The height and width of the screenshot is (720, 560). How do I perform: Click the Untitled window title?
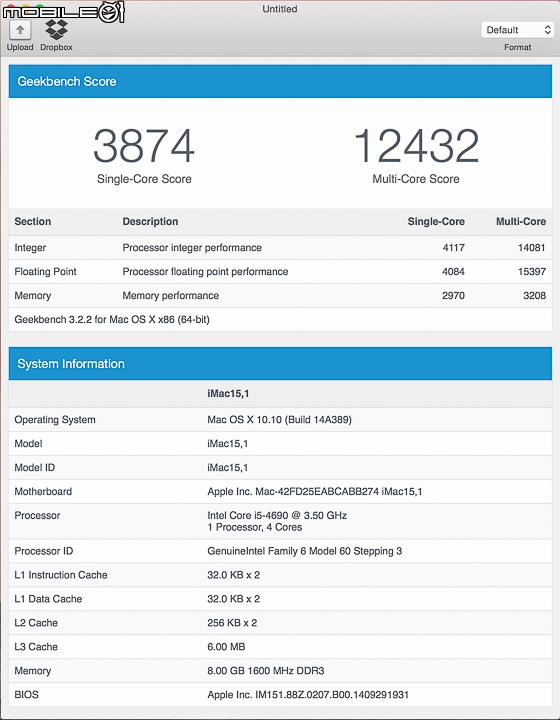280,9
